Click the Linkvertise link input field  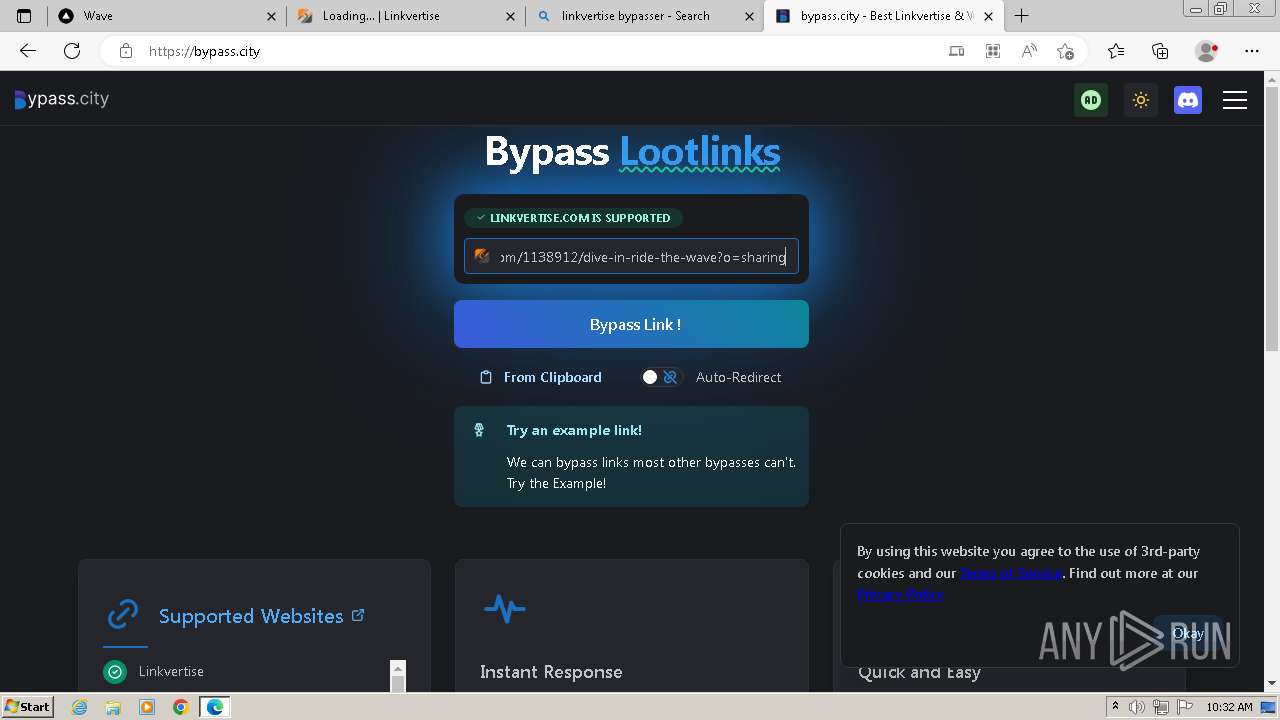(x=631, y=256)
